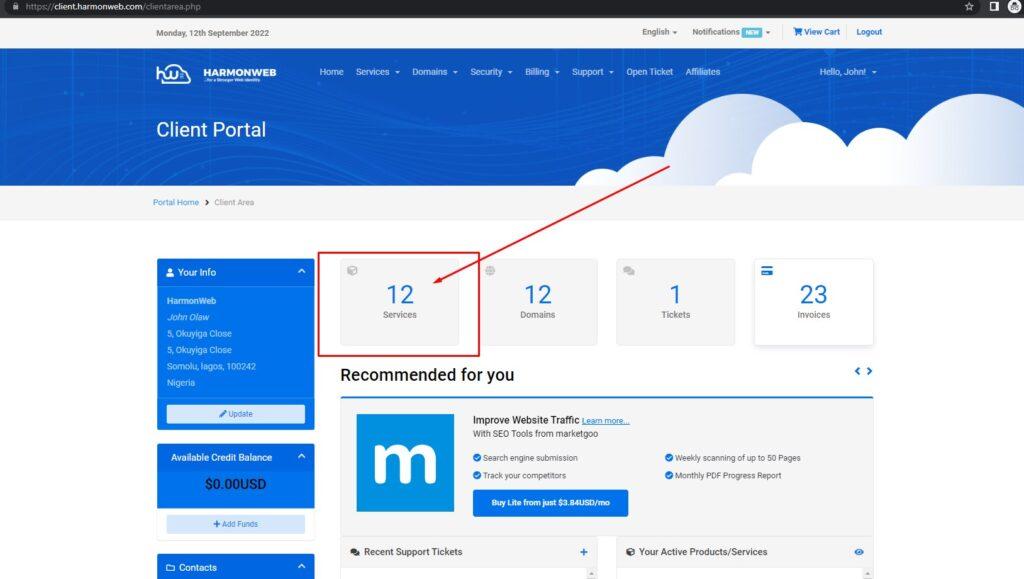Click Buy Lite from $3.84USD/mo button
Viewport: 1024px width, 579px height.
point(550,503)
